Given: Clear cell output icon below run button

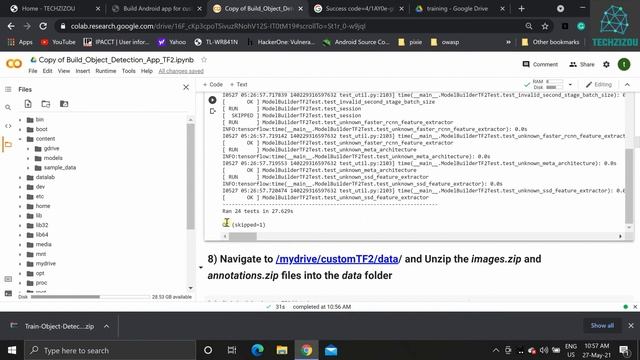Looking at the screenshot, I should [x=212, y=111].
